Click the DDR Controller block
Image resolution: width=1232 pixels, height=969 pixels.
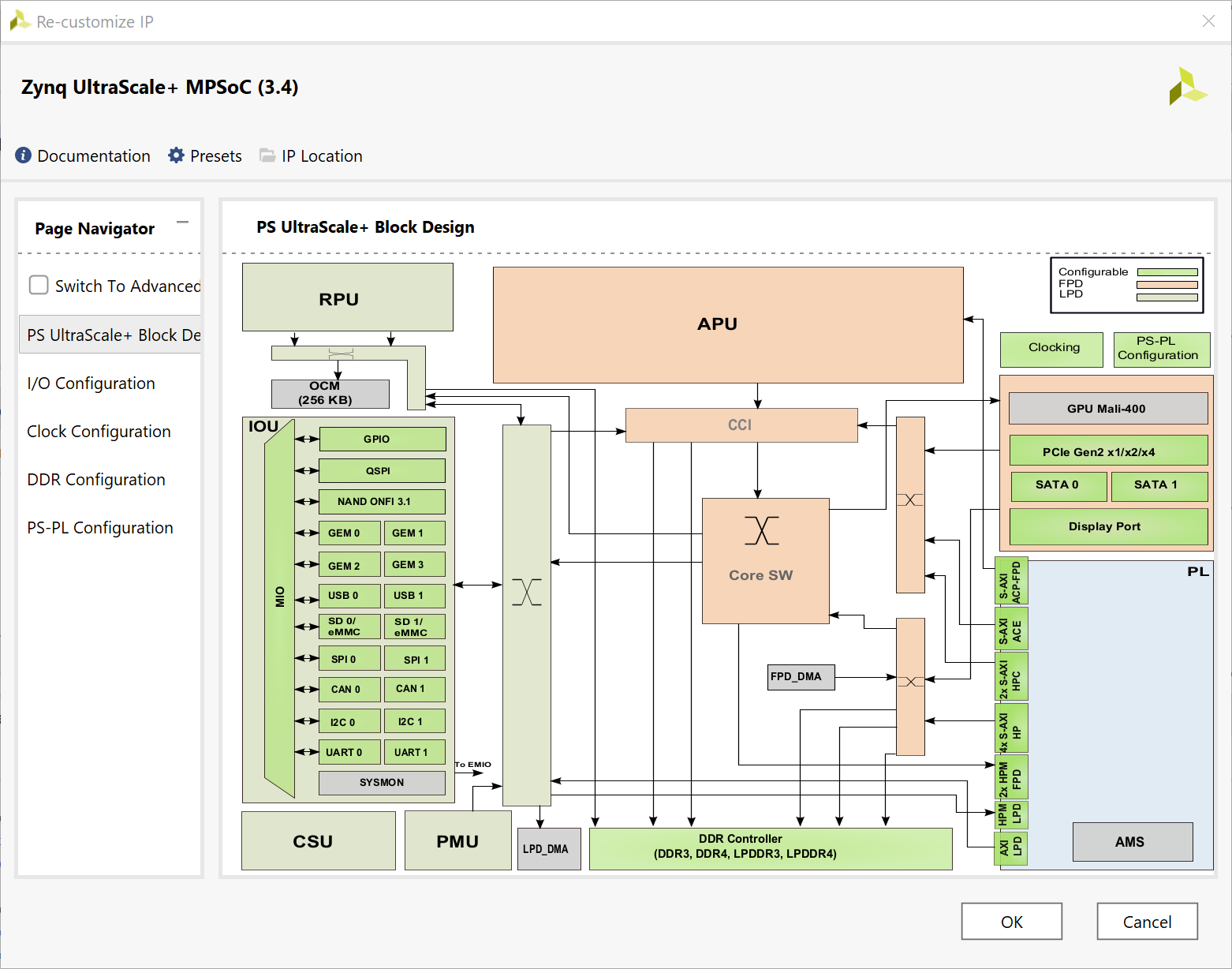pyautogui.click(x=771, y=849)
